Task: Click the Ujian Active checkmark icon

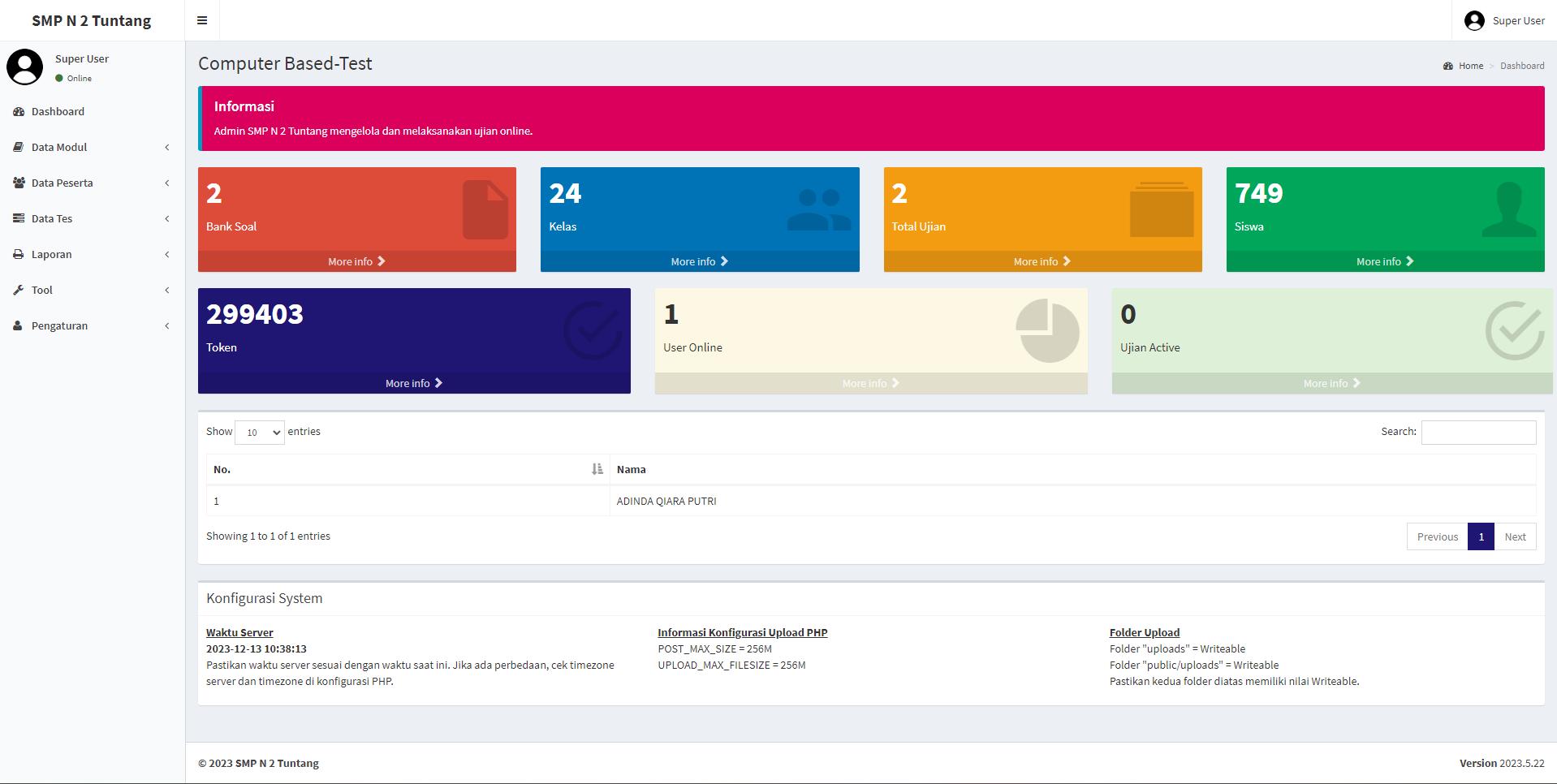Action: click(1515, 330)
